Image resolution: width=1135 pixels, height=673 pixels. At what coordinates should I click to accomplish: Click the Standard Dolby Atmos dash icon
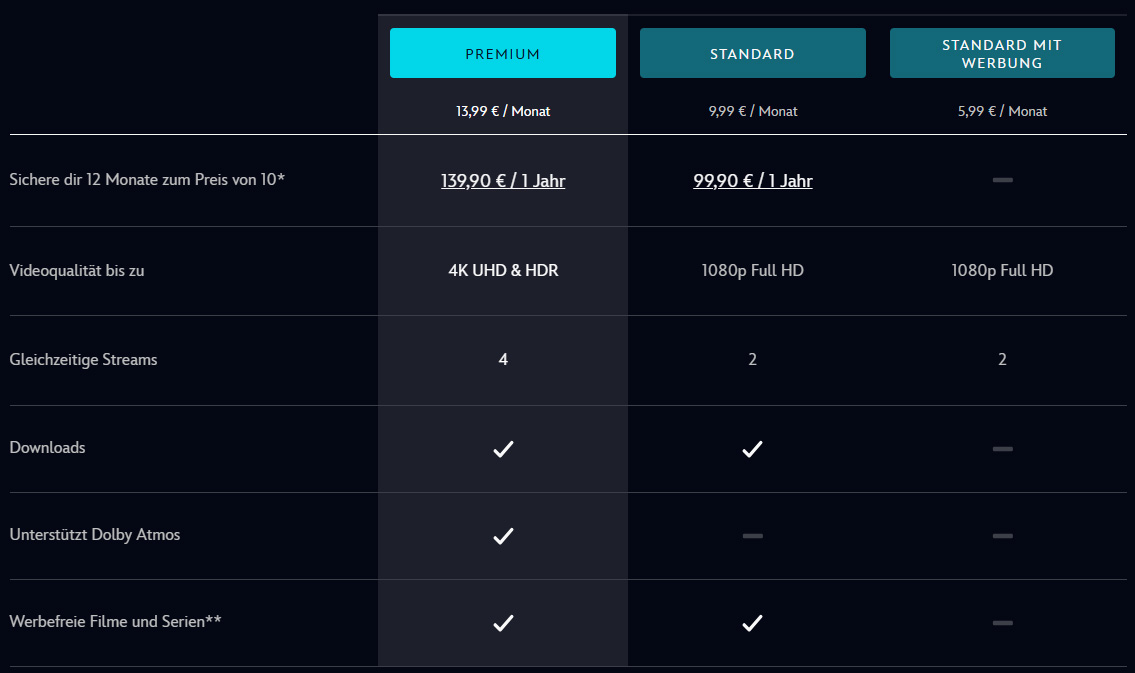point(752,536)
